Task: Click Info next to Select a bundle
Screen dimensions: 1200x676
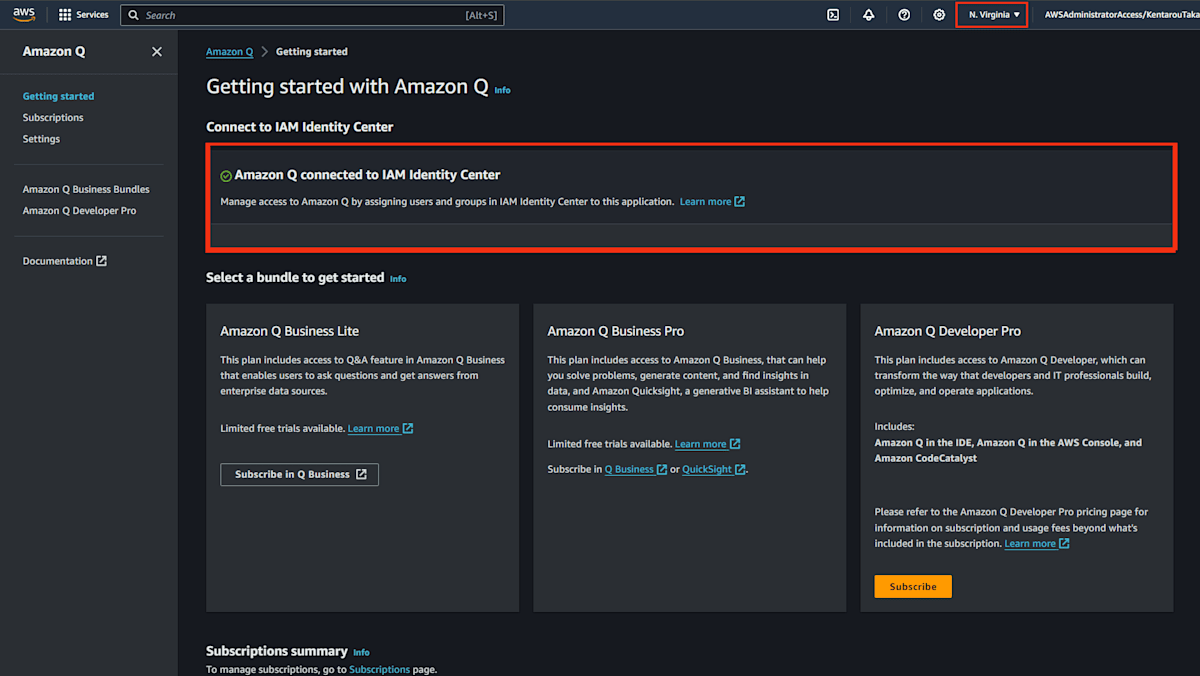Action: [x=398, y=279]
